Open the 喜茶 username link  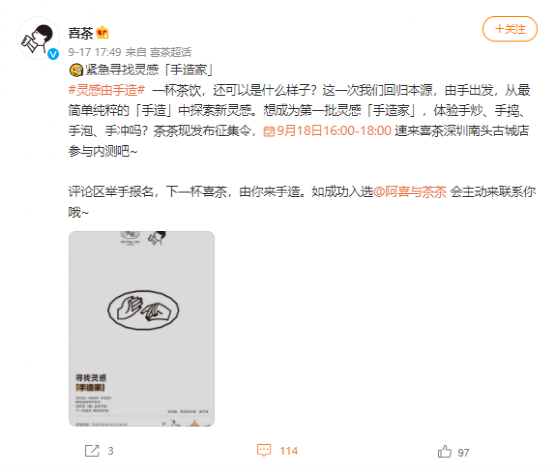click(81, 33)
